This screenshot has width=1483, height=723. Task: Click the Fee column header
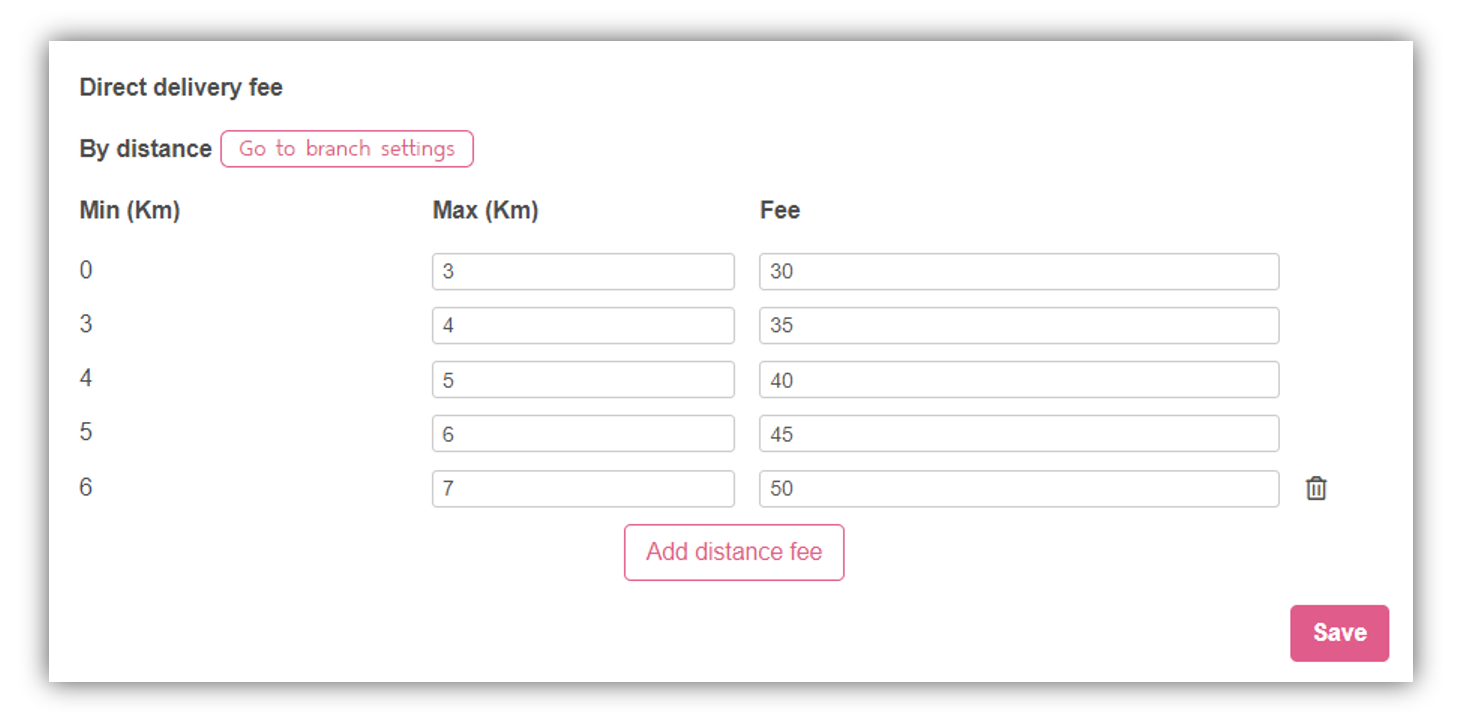click(x=780, y=211)
